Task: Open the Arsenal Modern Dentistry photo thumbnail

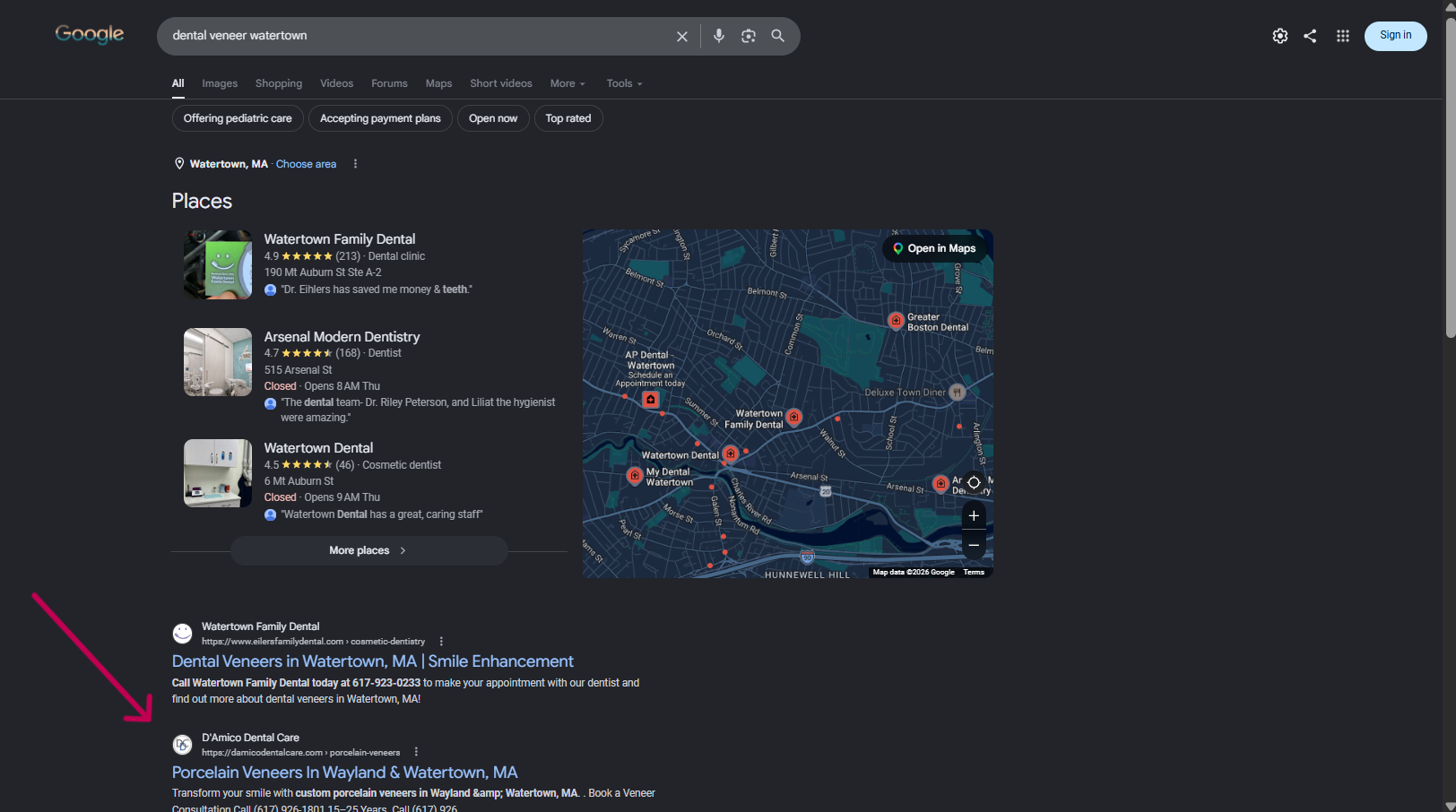Action: (218, 362)
